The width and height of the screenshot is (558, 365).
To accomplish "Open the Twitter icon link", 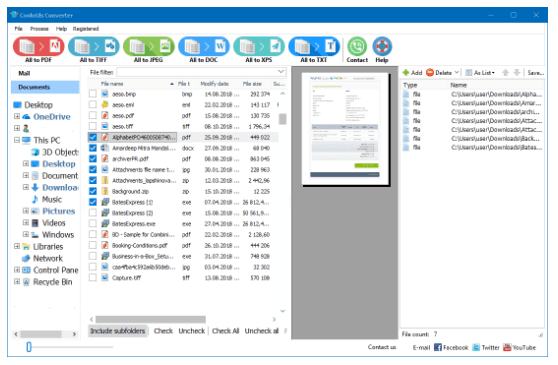I will pos(476,347).
